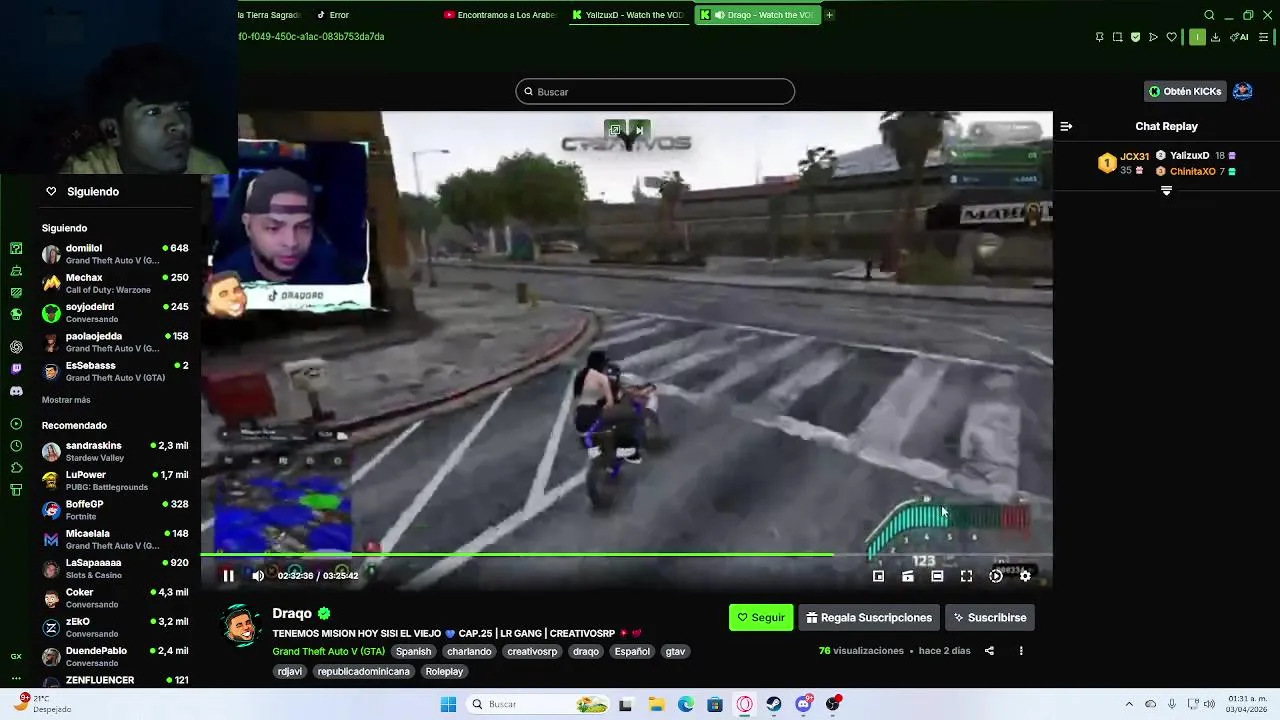Open Twitch in the browser sidebar
The image size is (1280, 720).
[x=16, y=369]
